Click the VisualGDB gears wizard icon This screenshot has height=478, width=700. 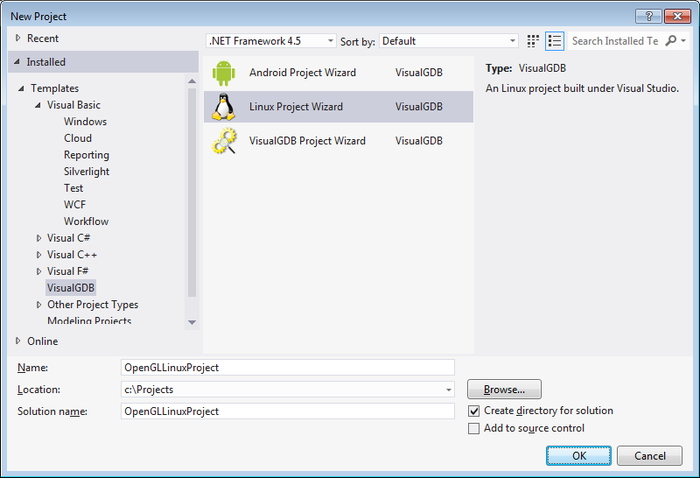[224, 141]
